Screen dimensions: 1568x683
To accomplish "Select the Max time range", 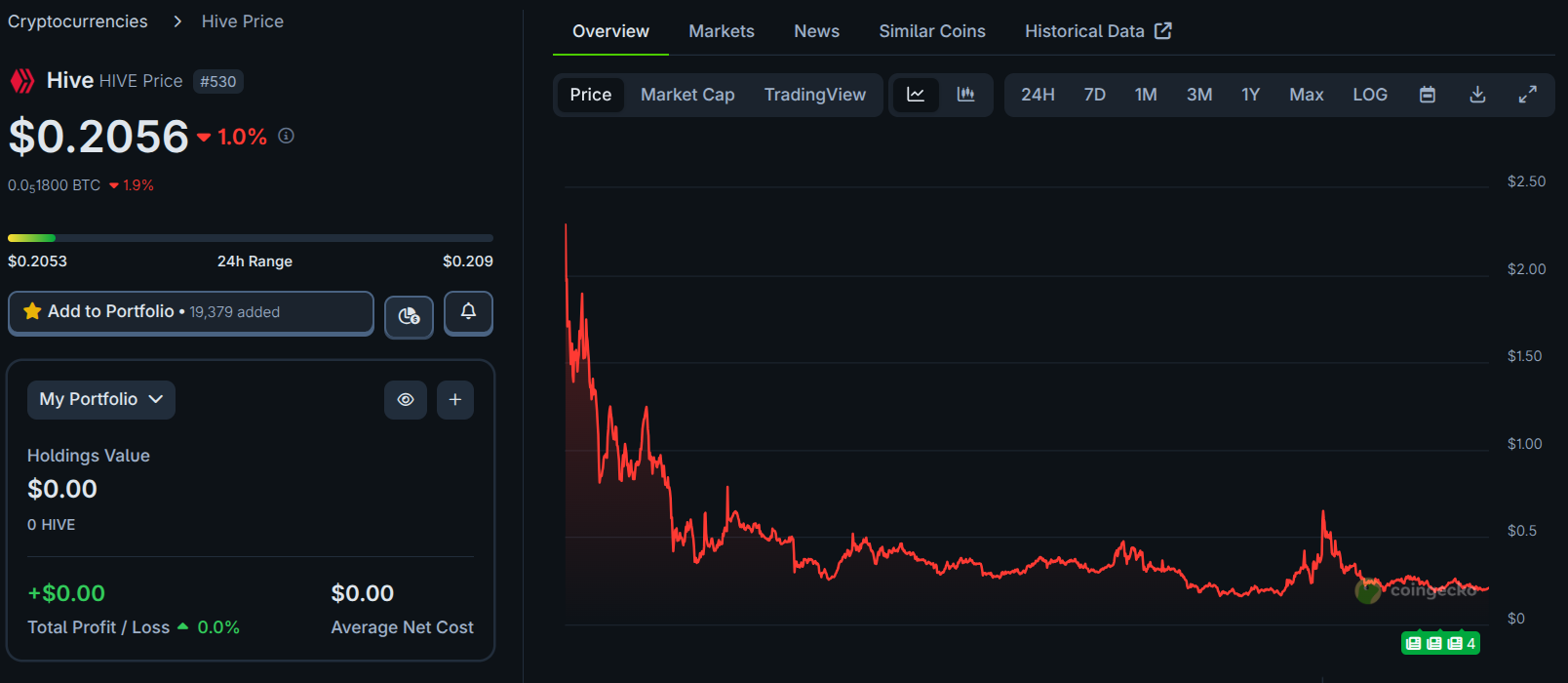I will tap(1306, 95).
